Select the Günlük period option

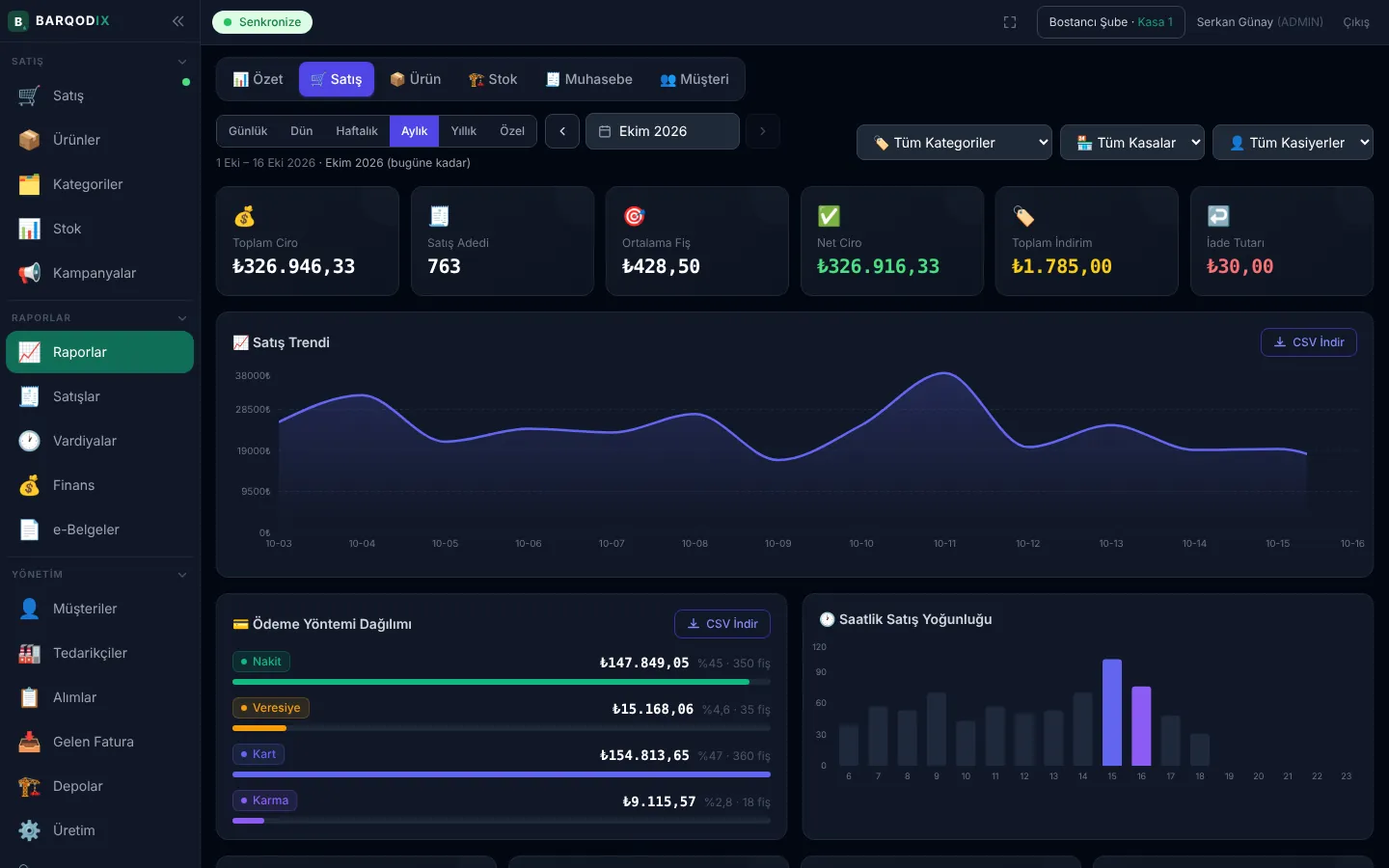click(248, 131)
